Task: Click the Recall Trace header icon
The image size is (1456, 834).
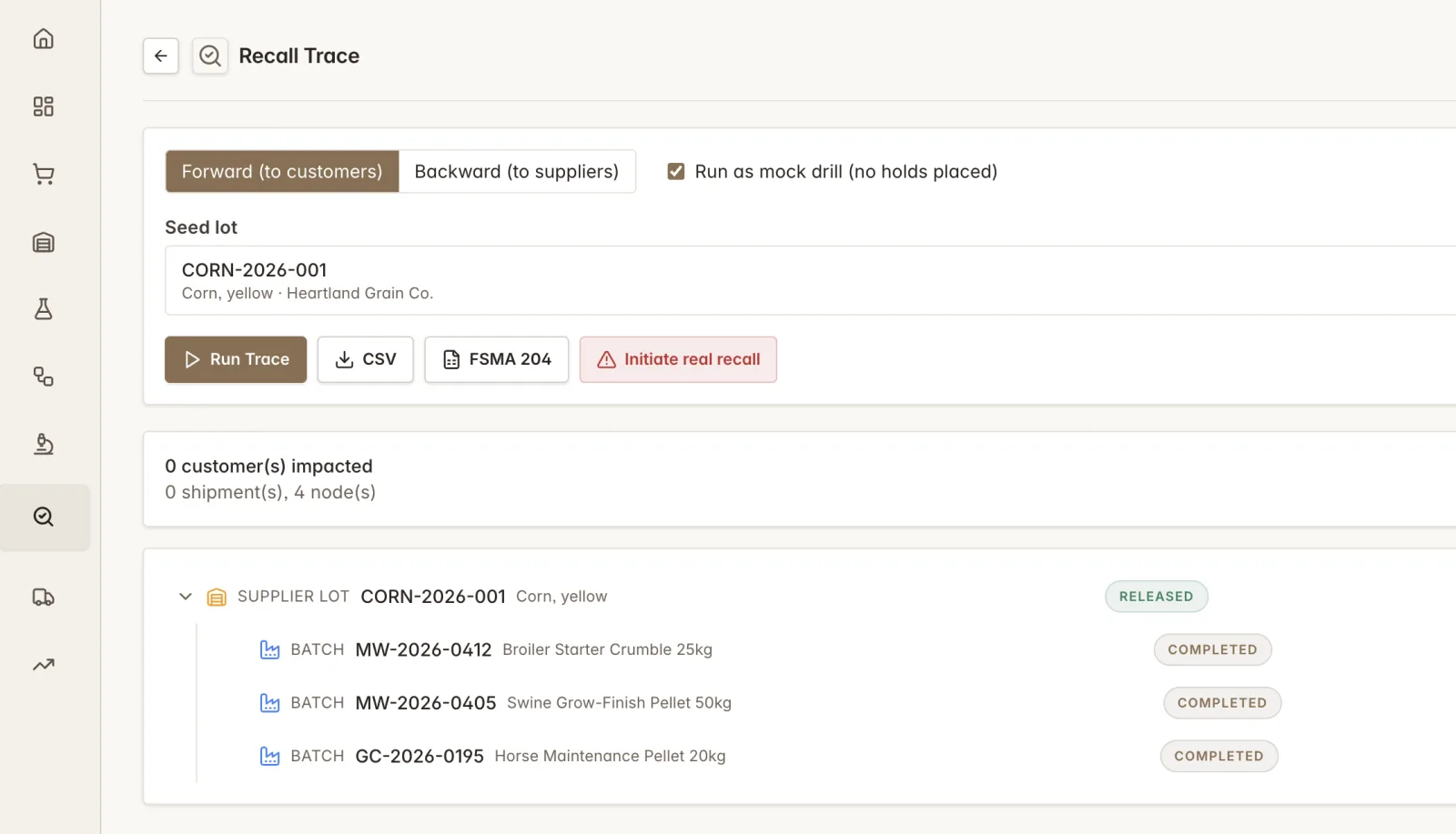Action: [x=210, y=55]
